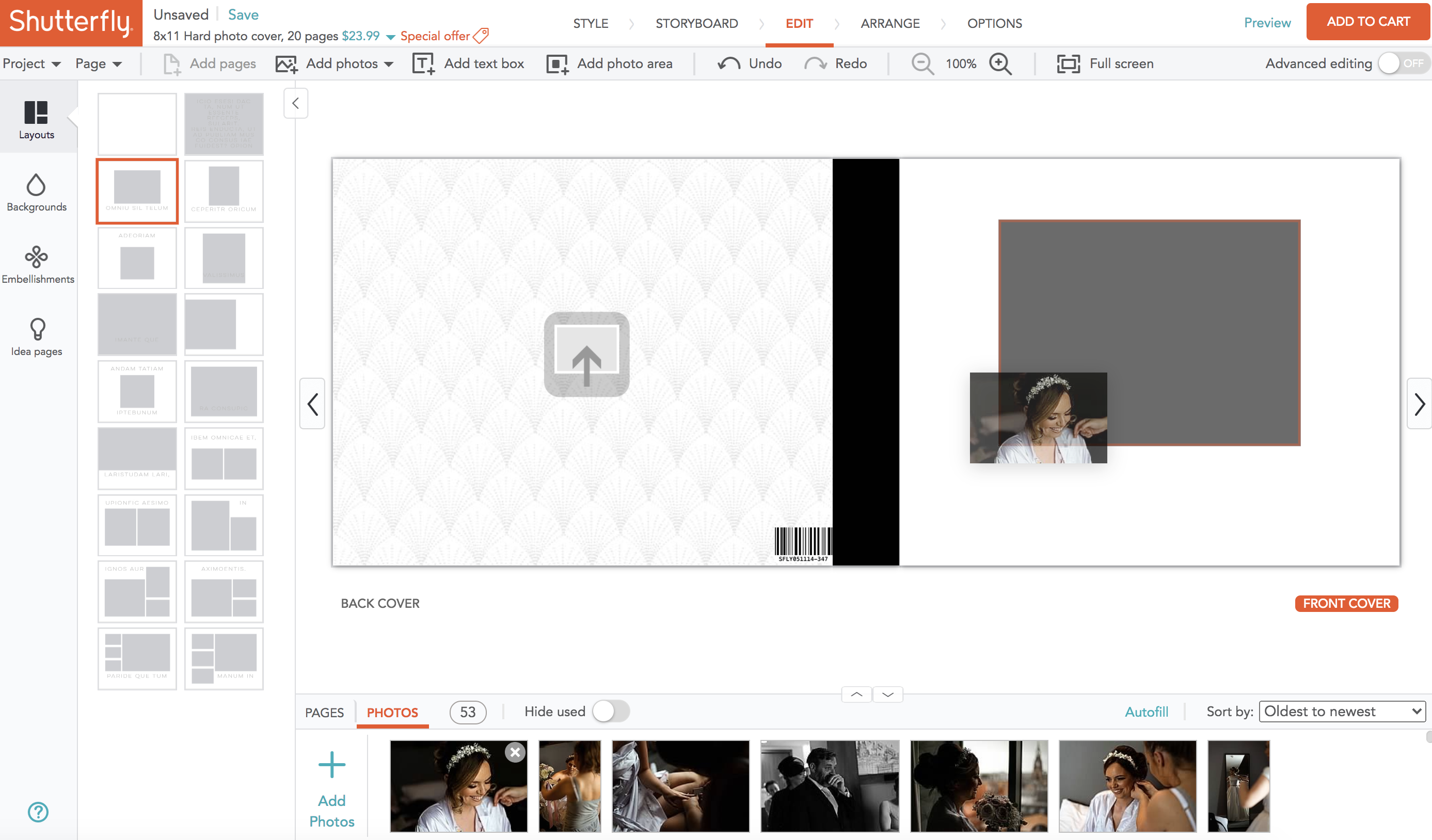
Task: Click the Add text box icon
Action: 423,63
